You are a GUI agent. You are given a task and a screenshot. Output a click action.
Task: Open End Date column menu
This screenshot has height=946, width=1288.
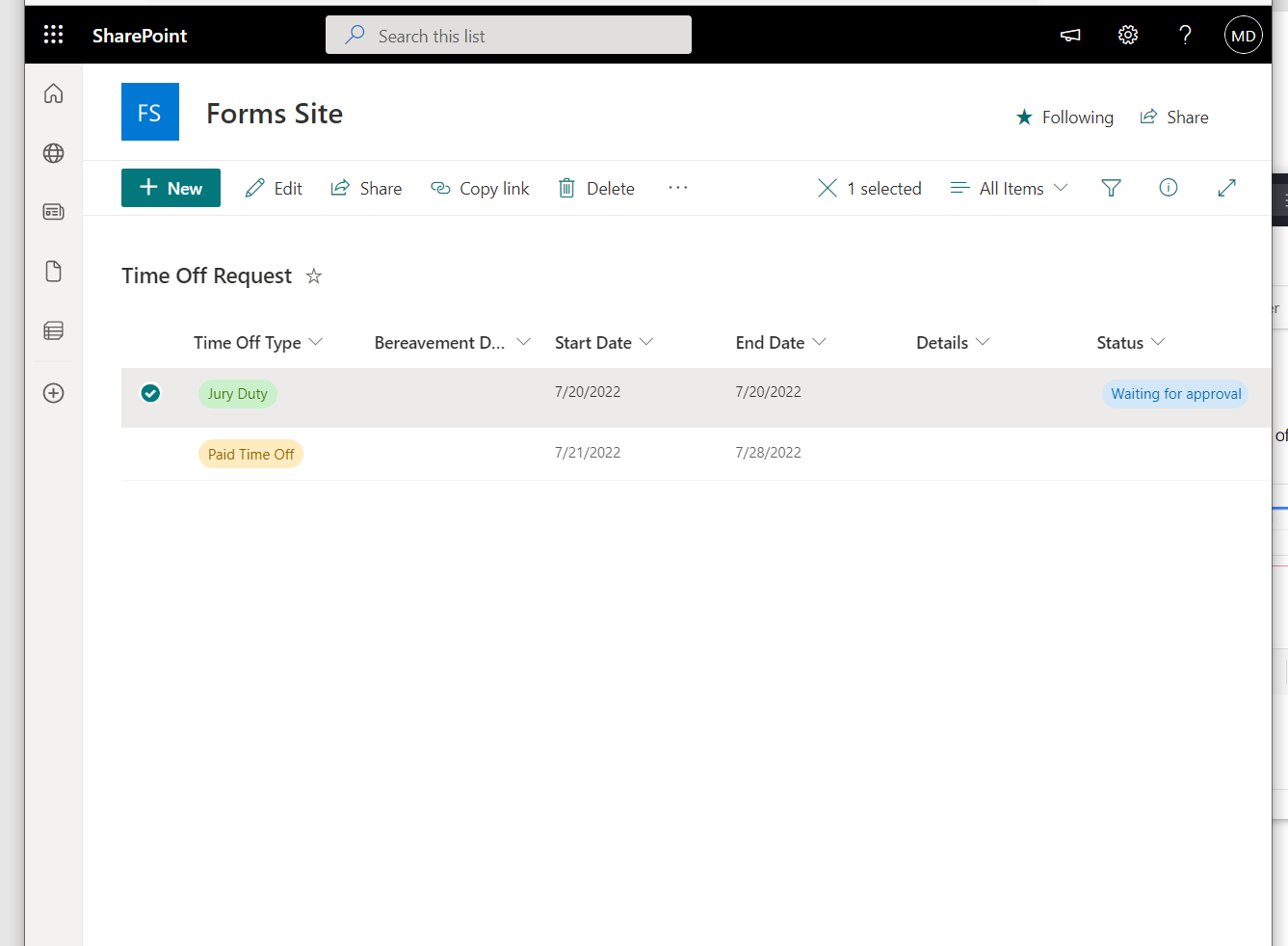[781, 343]
